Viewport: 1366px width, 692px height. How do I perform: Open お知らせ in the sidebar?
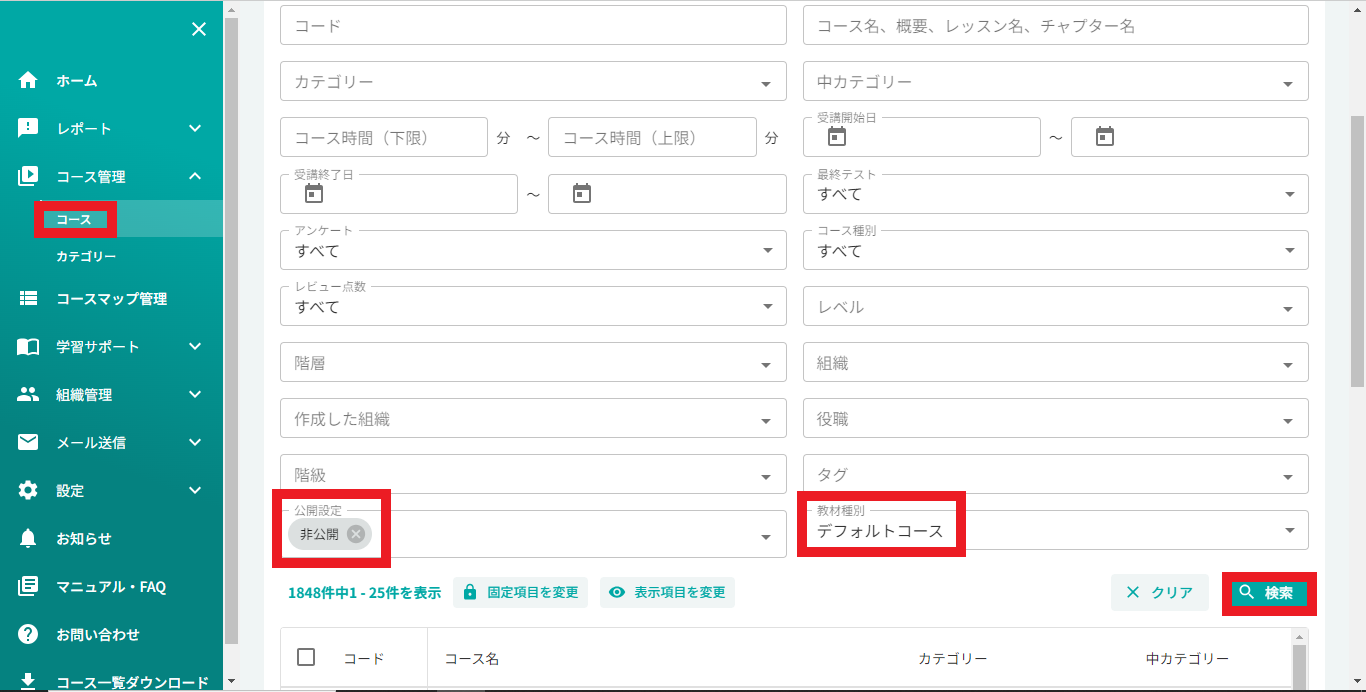point(84,538)
